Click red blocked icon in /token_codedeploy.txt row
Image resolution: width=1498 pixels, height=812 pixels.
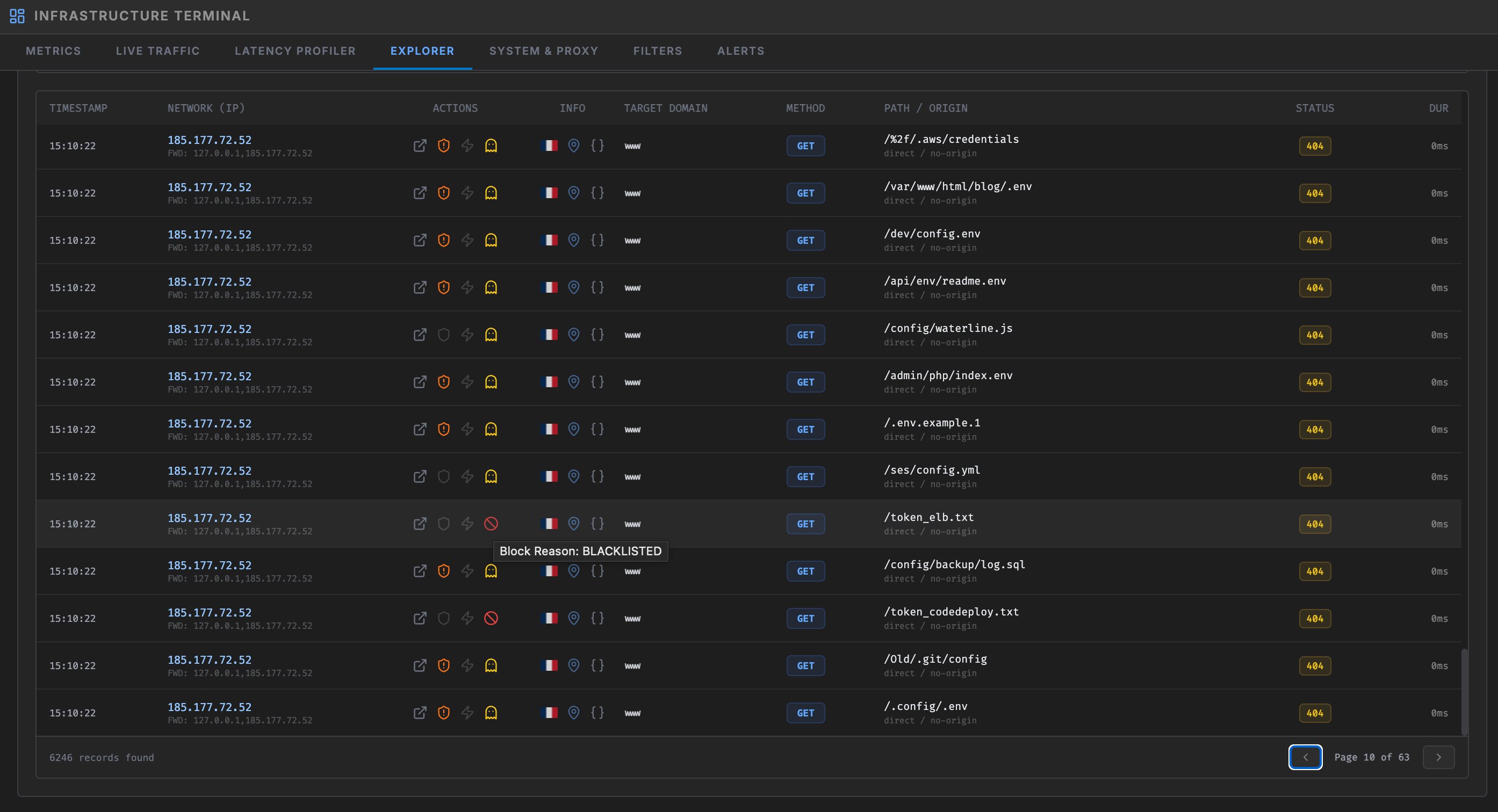click(492, 619)
